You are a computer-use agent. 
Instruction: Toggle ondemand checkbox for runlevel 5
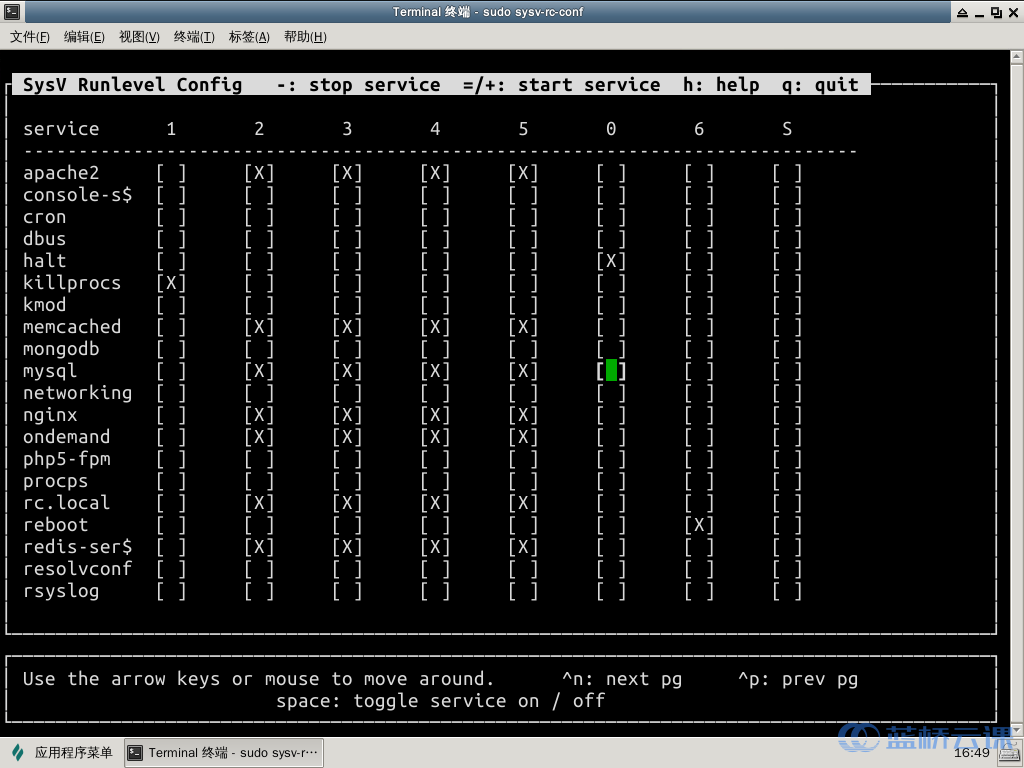[523, 437]
